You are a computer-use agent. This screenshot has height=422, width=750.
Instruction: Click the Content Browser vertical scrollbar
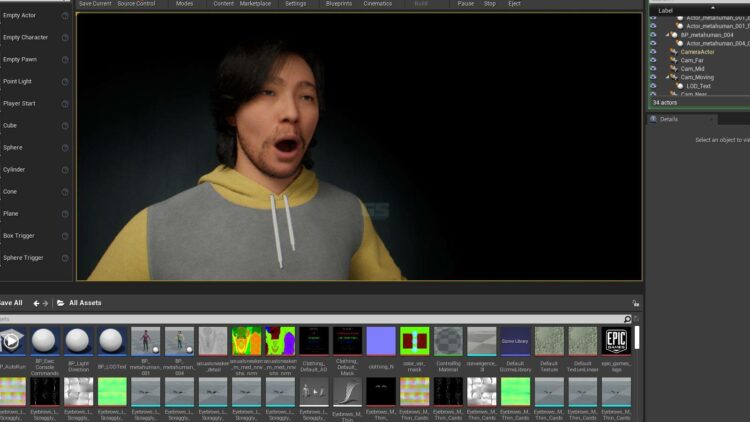(x=637, y=338)
